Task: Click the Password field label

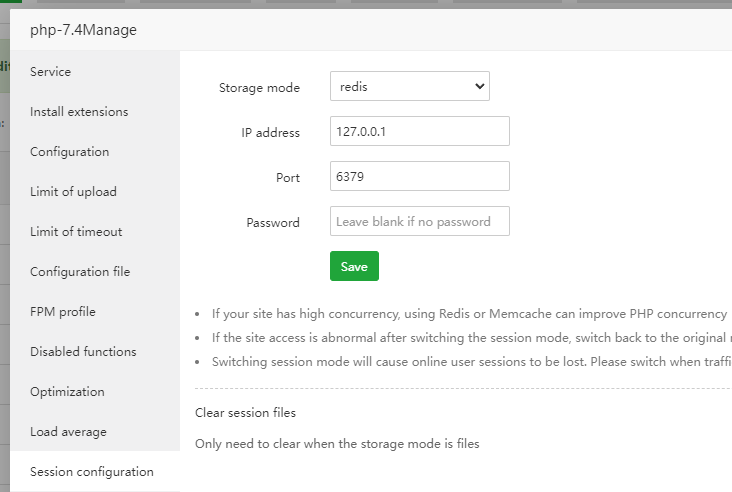Action: pyautogui.click(x=273, y=223)
